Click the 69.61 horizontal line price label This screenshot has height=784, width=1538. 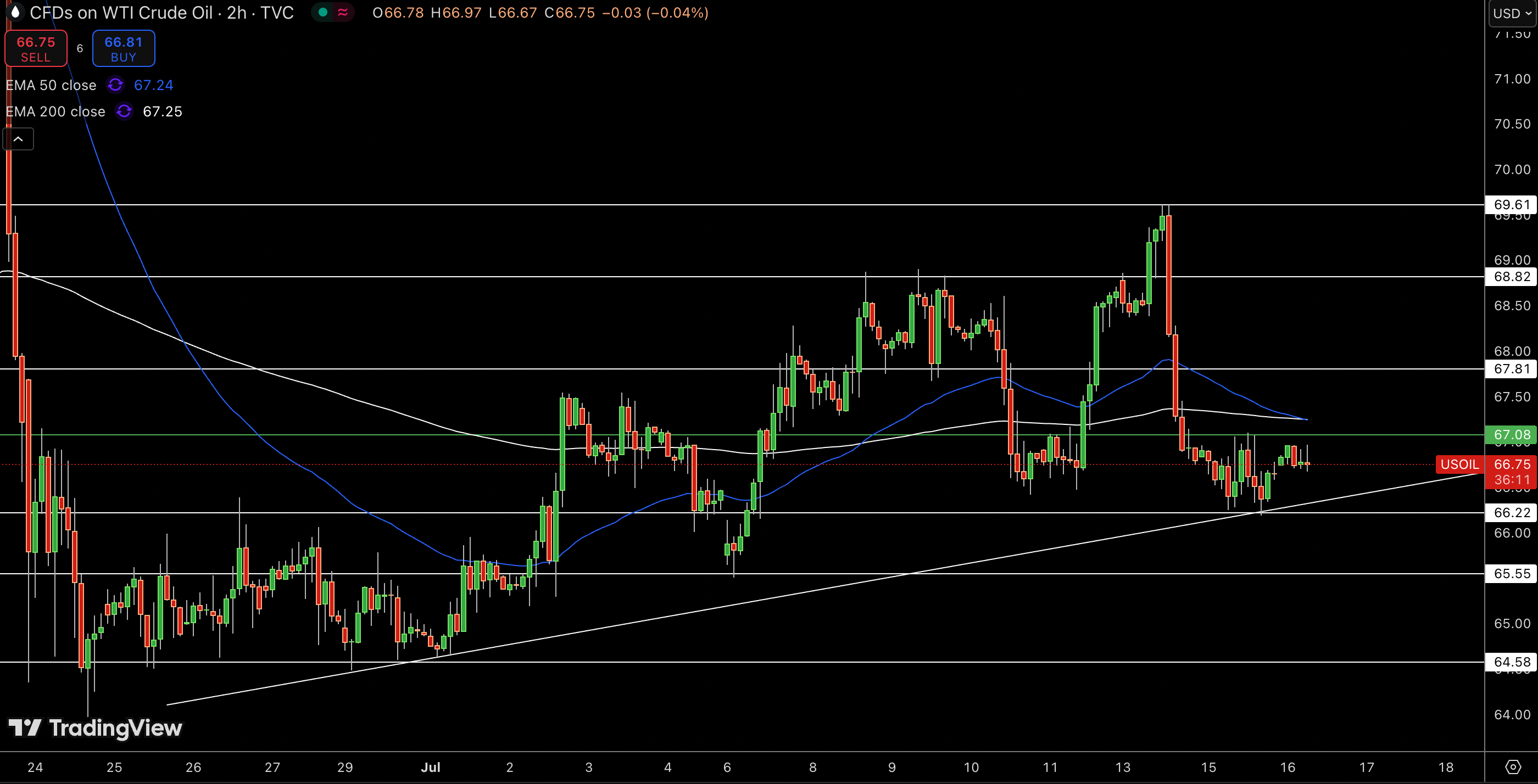[x=1511, y=205]
